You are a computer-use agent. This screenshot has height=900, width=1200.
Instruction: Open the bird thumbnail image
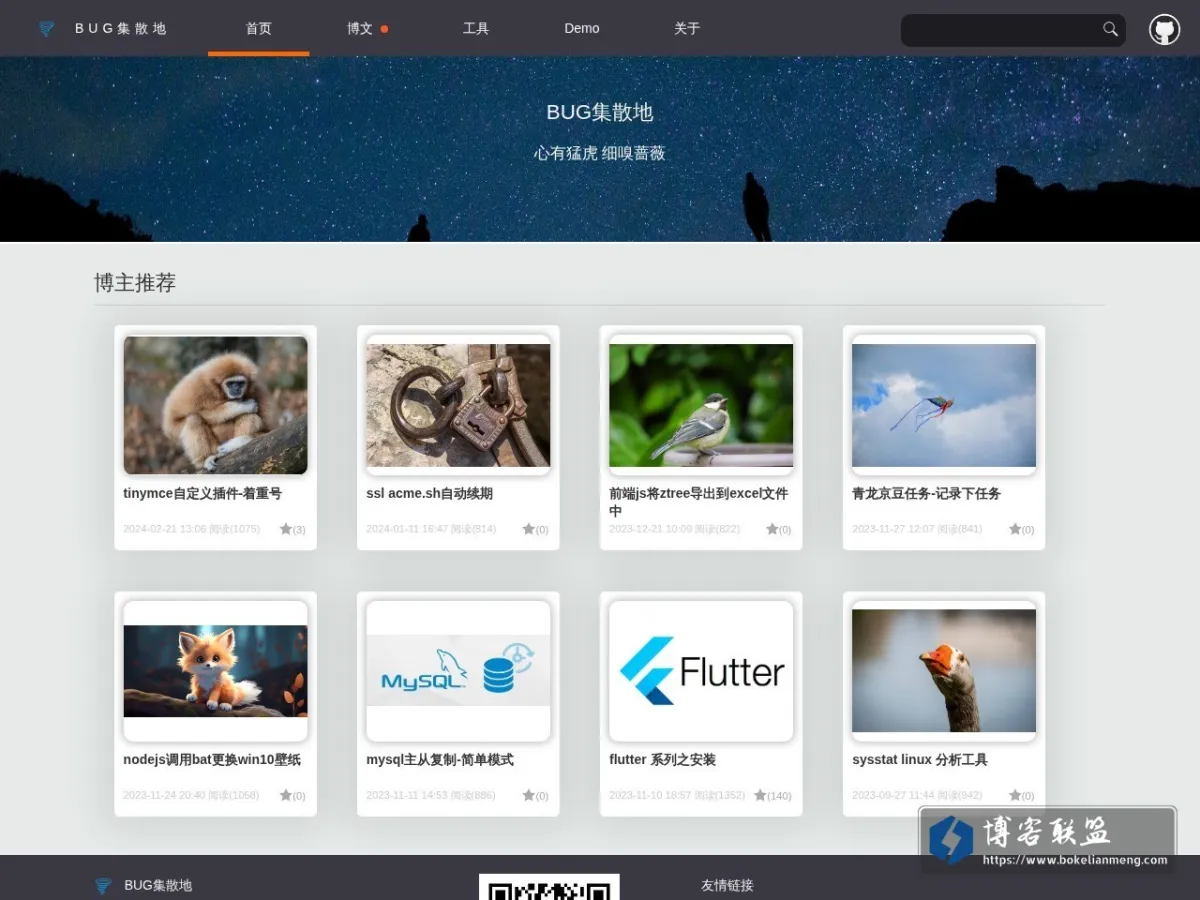(x=701, y=405)
